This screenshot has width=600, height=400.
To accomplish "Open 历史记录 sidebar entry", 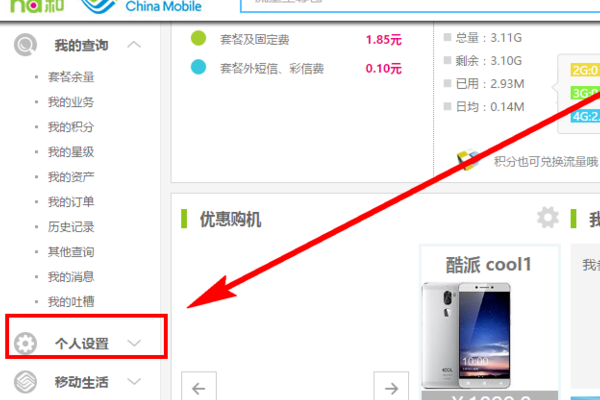I will click(x=71, y=227).
